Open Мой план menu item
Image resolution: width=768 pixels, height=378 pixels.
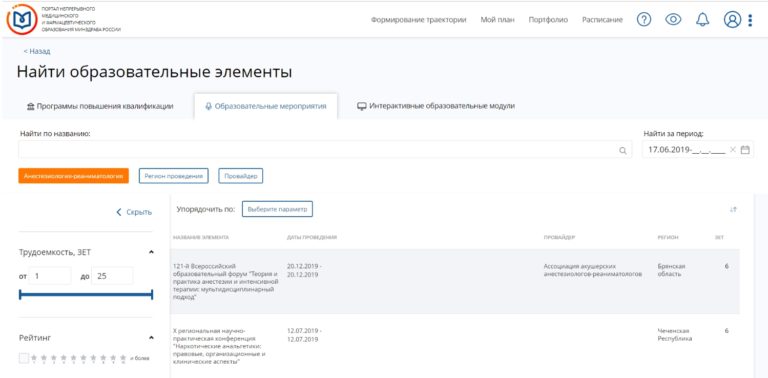point(498,20)
